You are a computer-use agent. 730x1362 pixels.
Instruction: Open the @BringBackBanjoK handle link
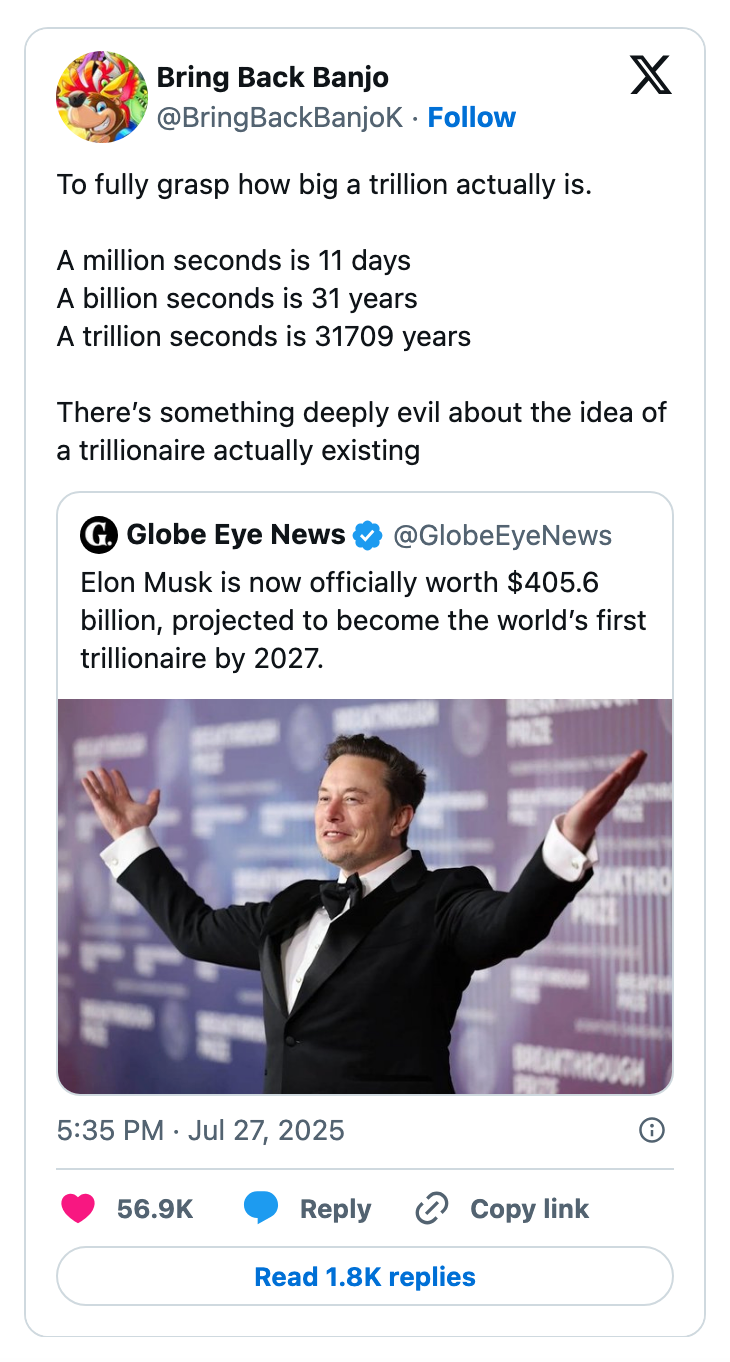click(280, 118)
